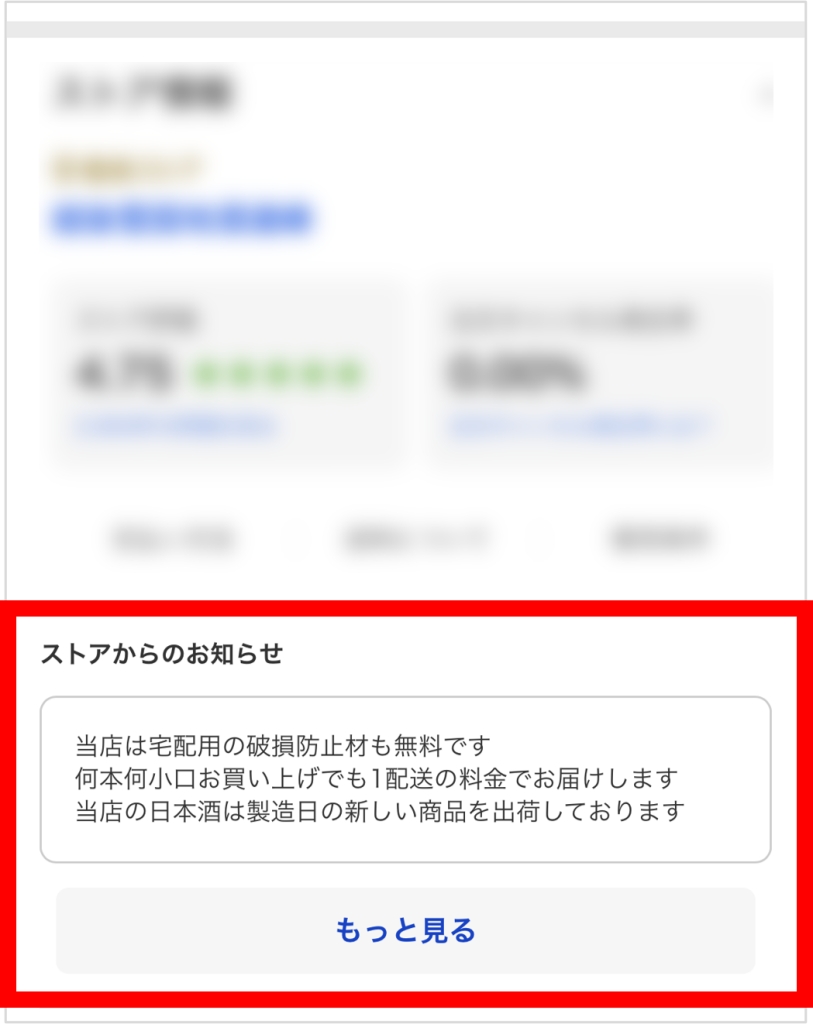Screen dimensions: 813x1024
Task: Open the blurred store name heading
Action: coord(144,93)
